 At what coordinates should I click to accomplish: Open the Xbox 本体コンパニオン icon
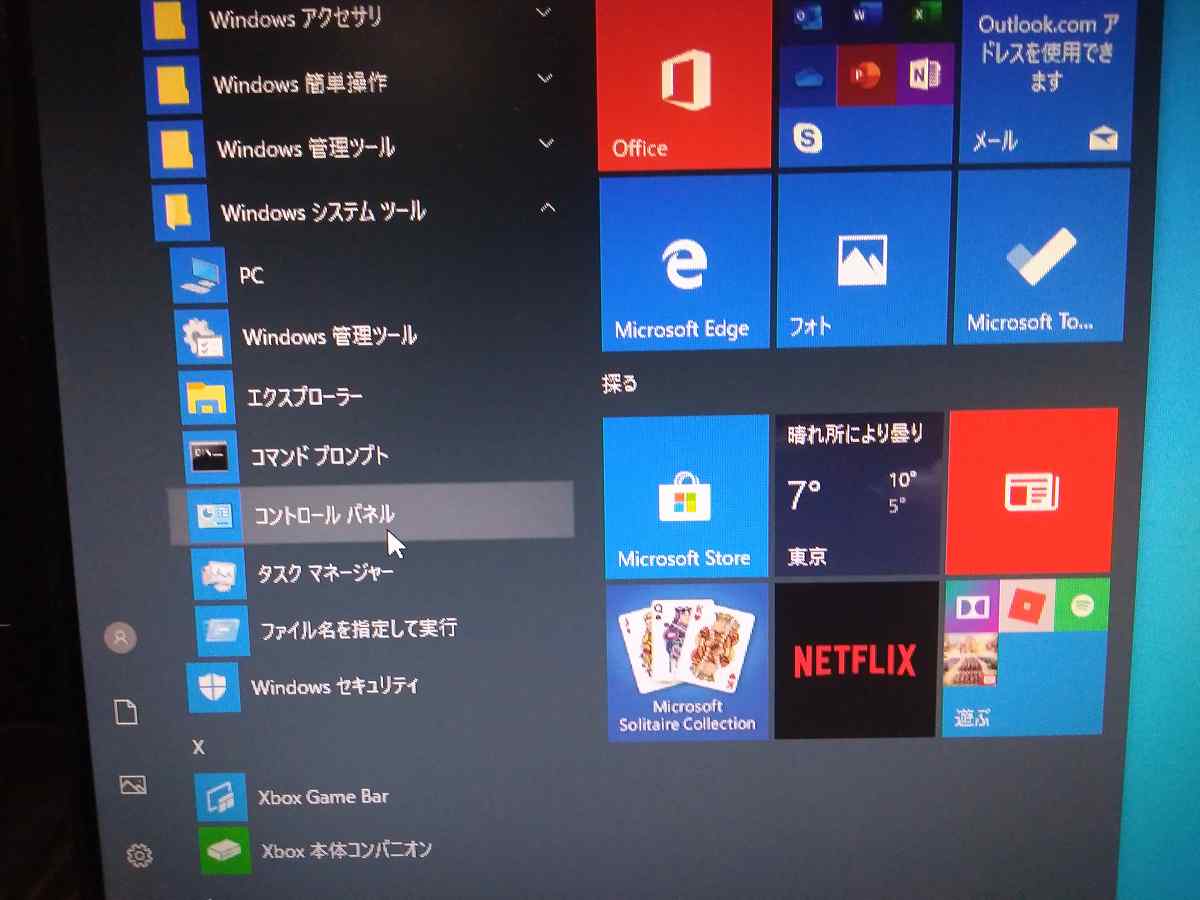tap(224, 850)
